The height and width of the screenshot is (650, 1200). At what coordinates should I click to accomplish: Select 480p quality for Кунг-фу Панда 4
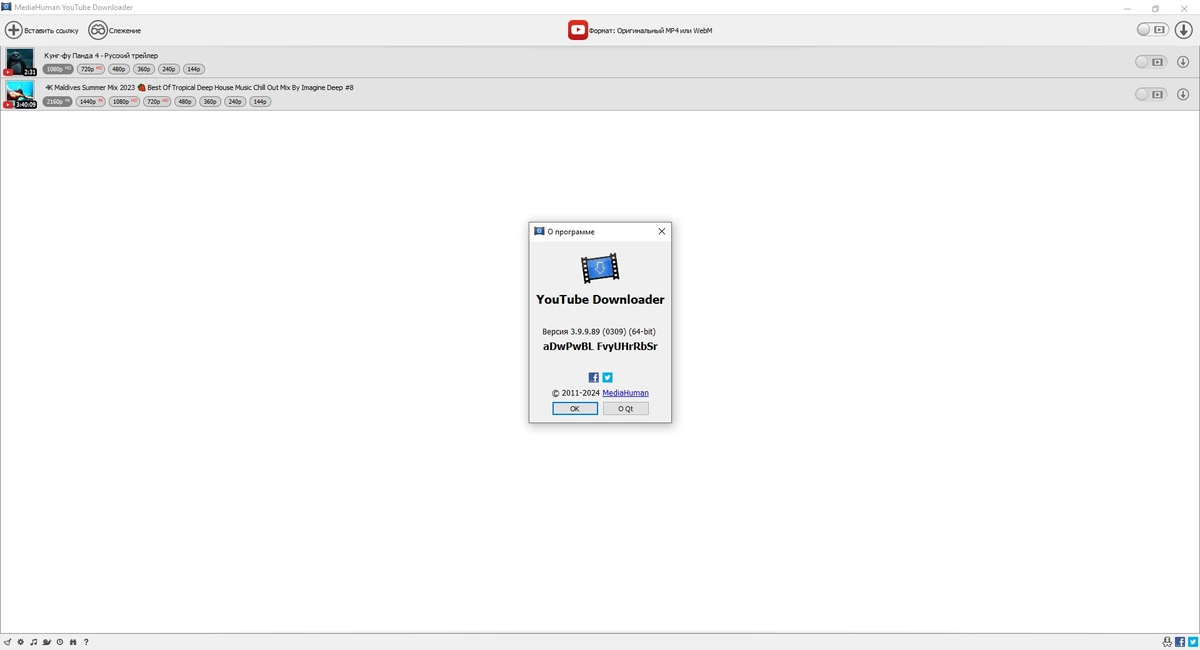(118, 69)
